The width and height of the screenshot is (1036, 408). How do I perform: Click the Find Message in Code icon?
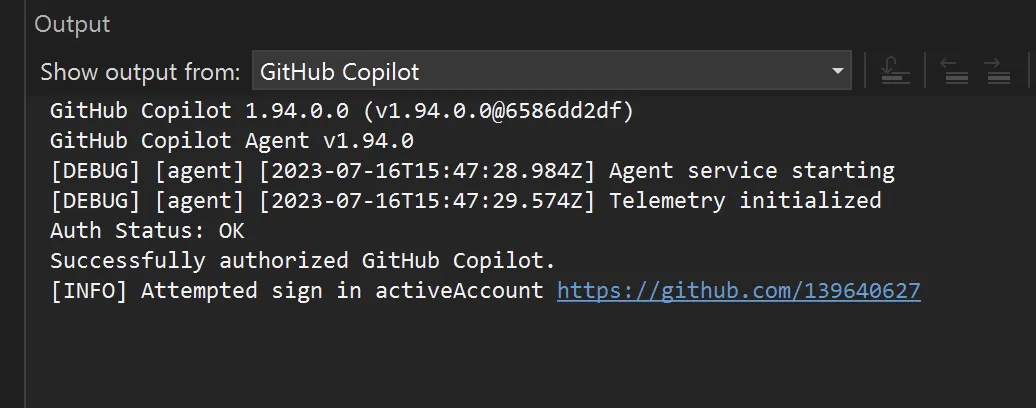[x=894, y=71]
